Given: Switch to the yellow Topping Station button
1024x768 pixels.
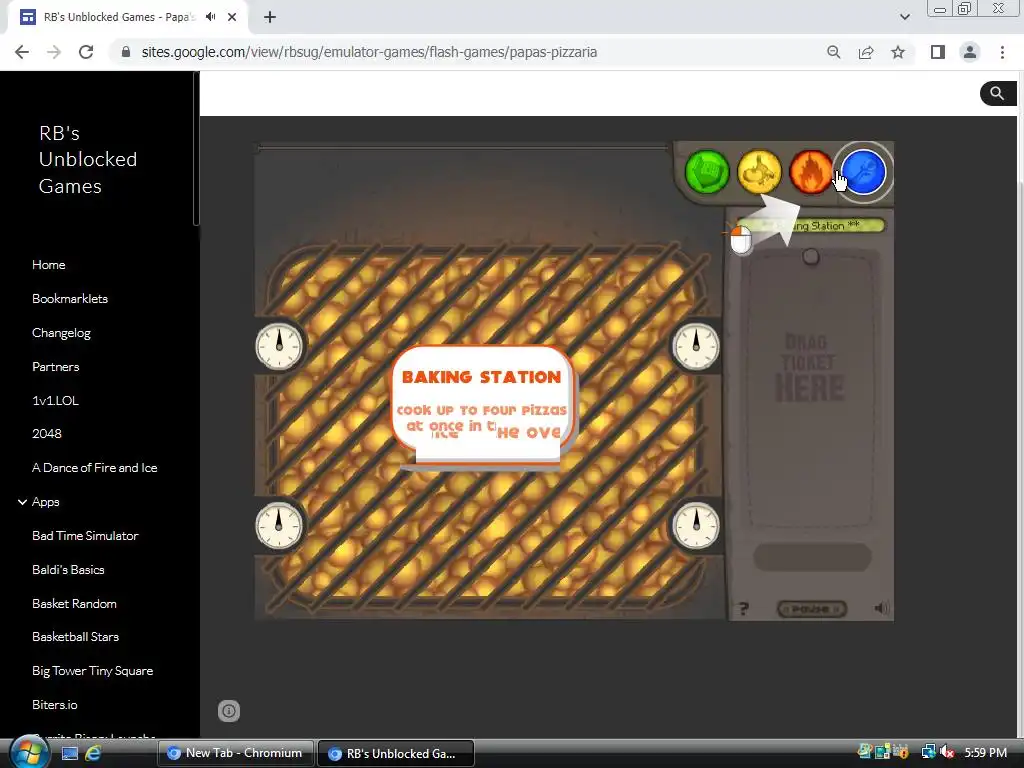Looking at the screenshot, I should 759,172.
